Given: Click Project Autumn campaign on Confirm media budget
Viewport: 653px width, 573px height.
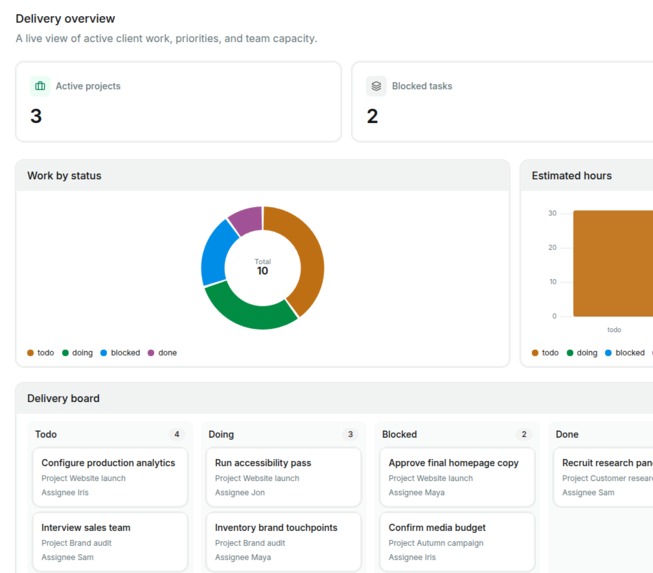Looking at the screenshot, I should tap(436, 543).
